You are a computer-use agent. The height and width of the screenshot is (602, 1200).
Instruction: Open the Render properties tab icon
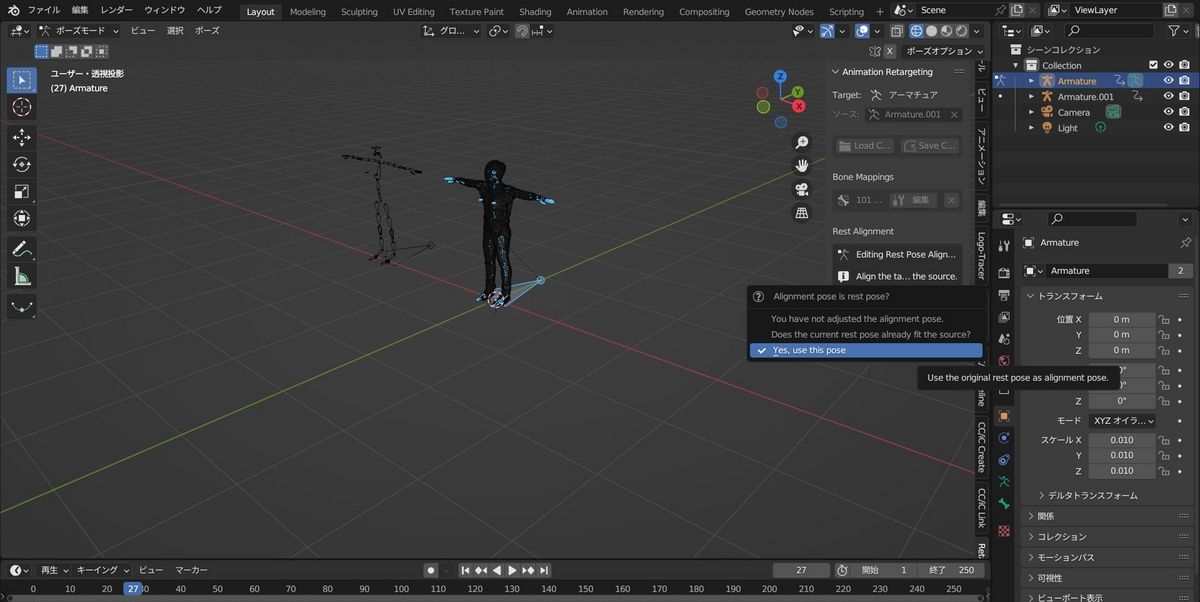(x=1004, y=272)
